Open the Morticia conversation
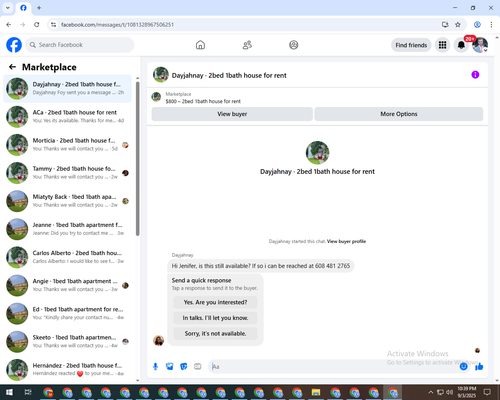Screen dimensions: 500x400 67,145
